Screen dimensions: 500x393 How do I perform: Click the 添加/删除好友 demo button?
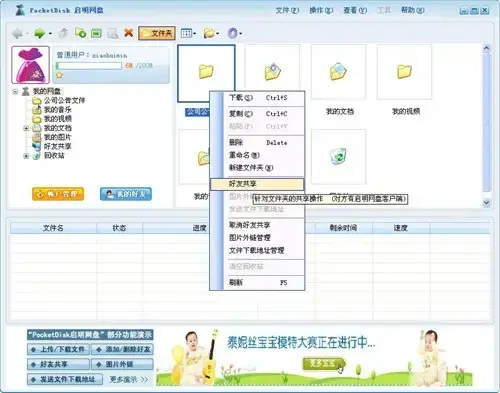click(x=122, y=350)
